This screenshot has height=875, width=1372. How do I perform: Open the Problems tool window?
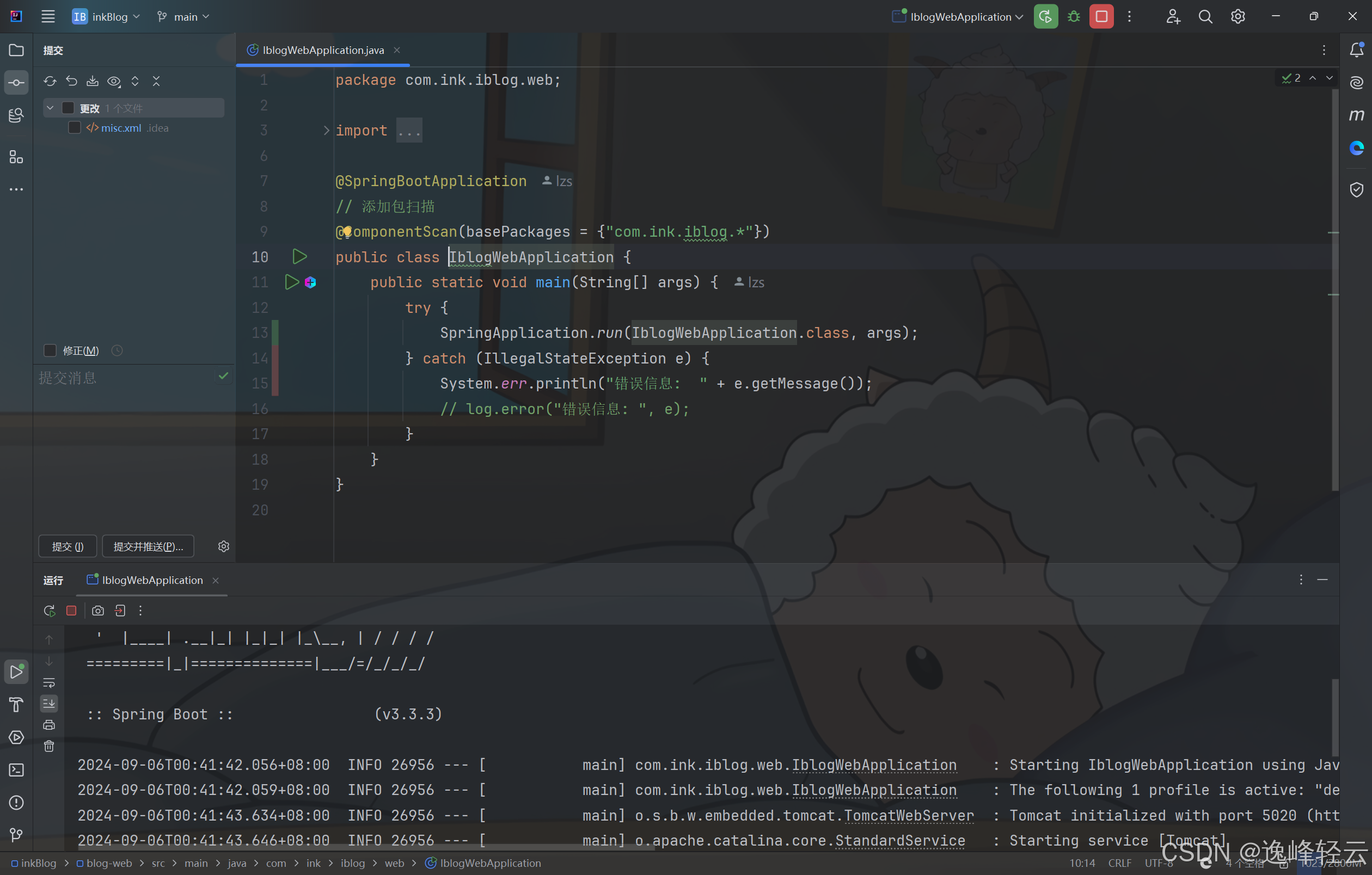tap(16, 802)
